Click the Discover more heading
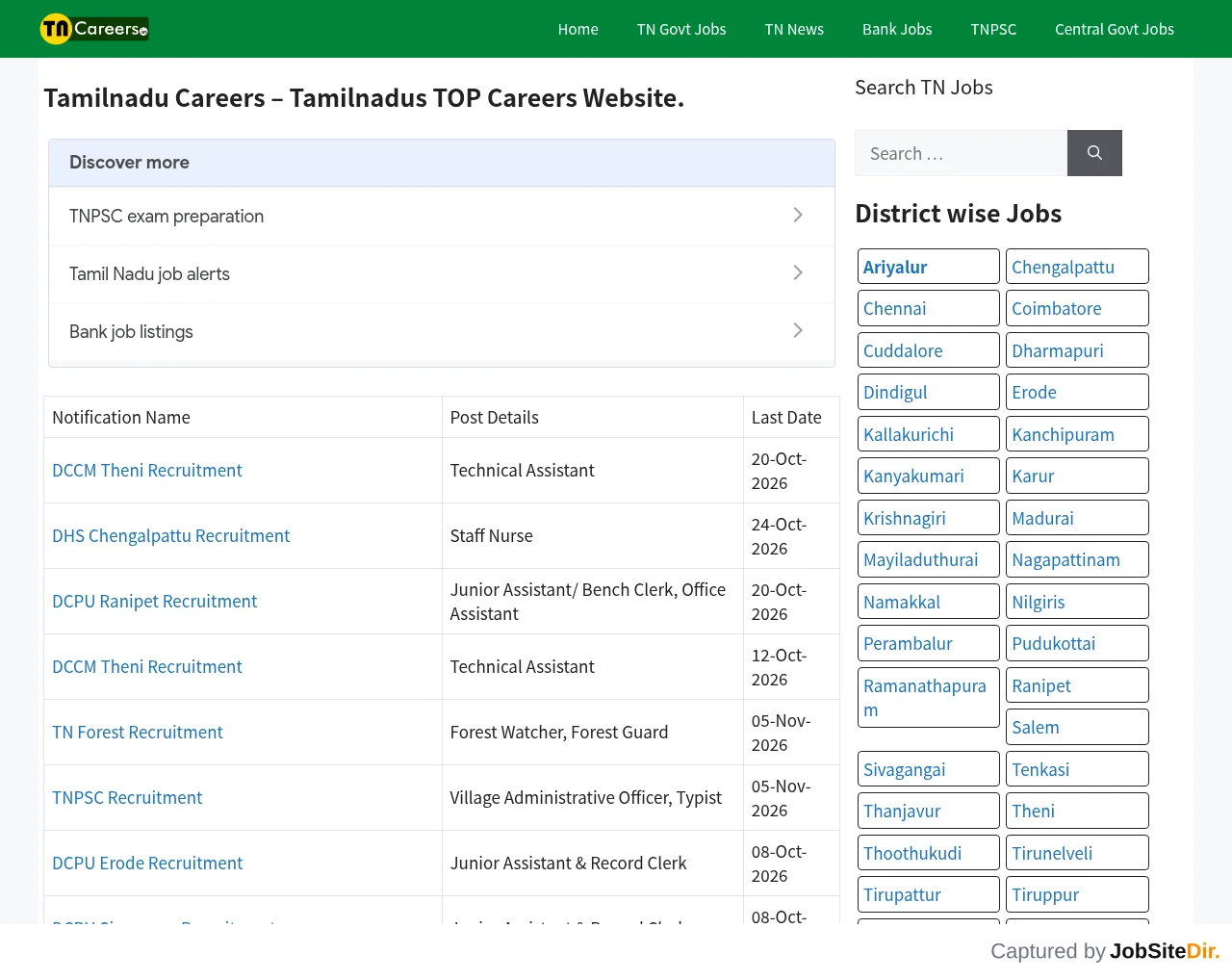Screen dimensions: 1232x980 click(129, 163)
